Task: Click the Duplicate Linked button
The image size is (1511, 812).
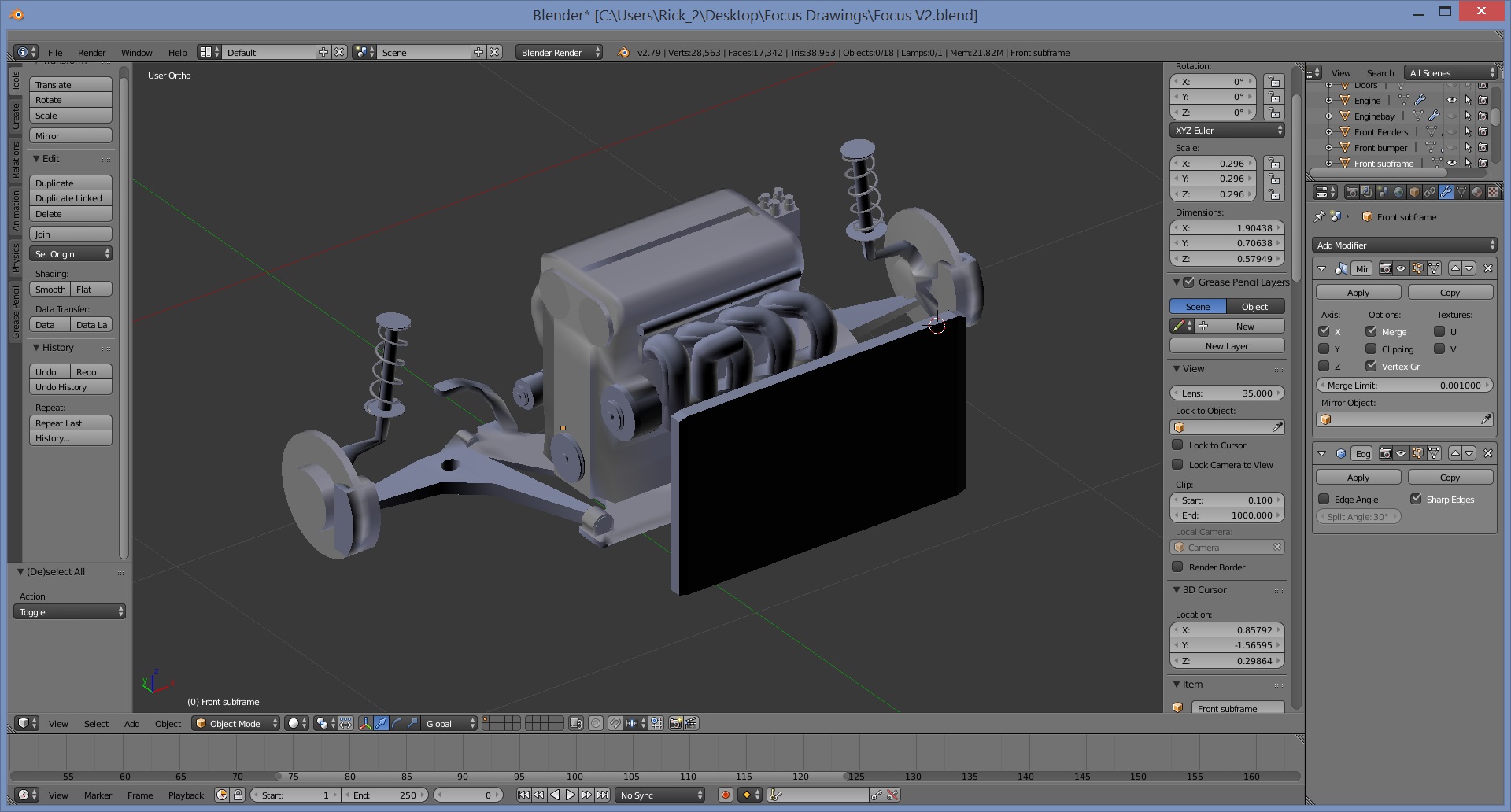Action: [71, 198]
